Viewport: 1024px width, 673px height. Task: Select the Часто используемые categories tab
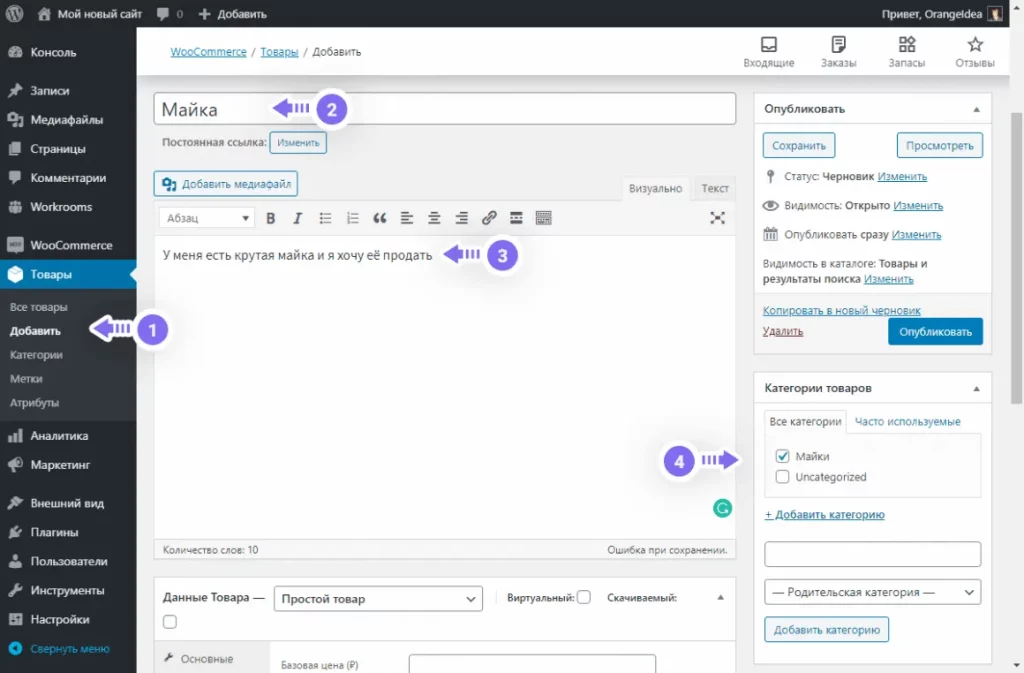(907, 422)
